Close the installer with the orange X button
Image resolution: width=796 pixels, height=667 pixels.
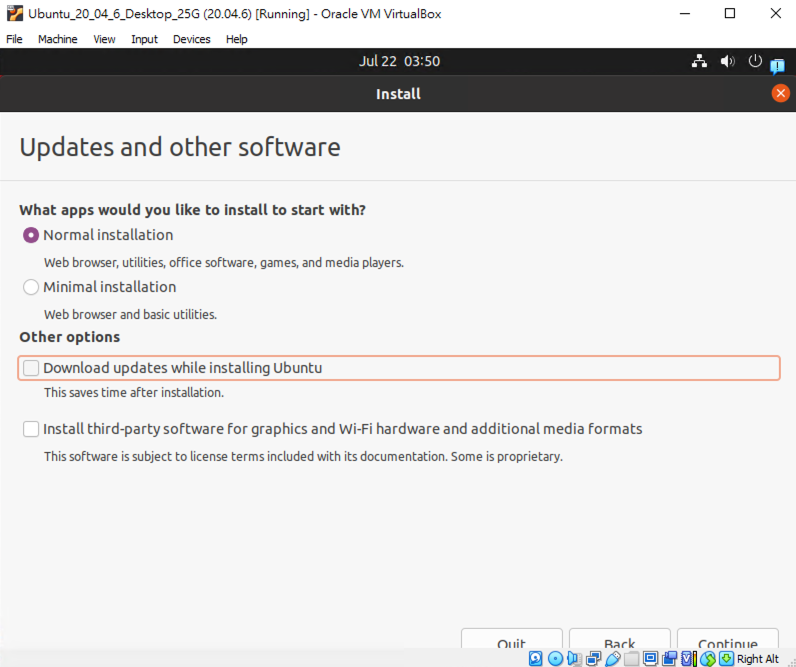780,93
